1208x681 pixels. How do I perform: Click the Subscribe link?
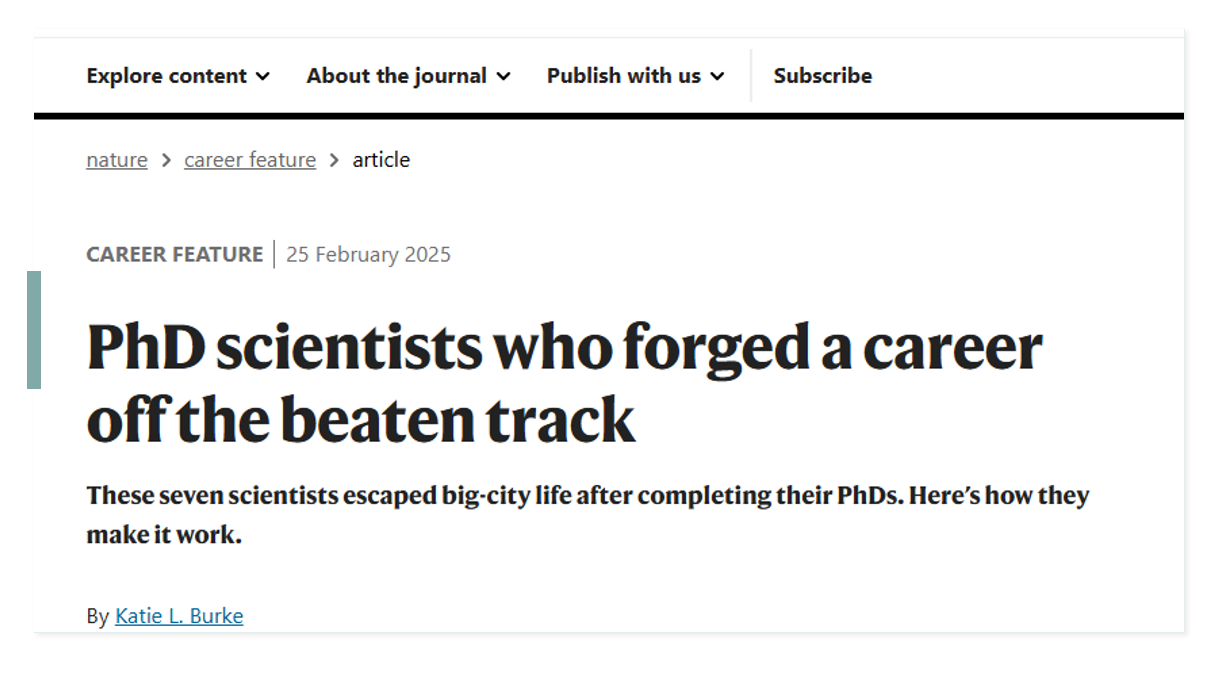click(x=822, y=76)
